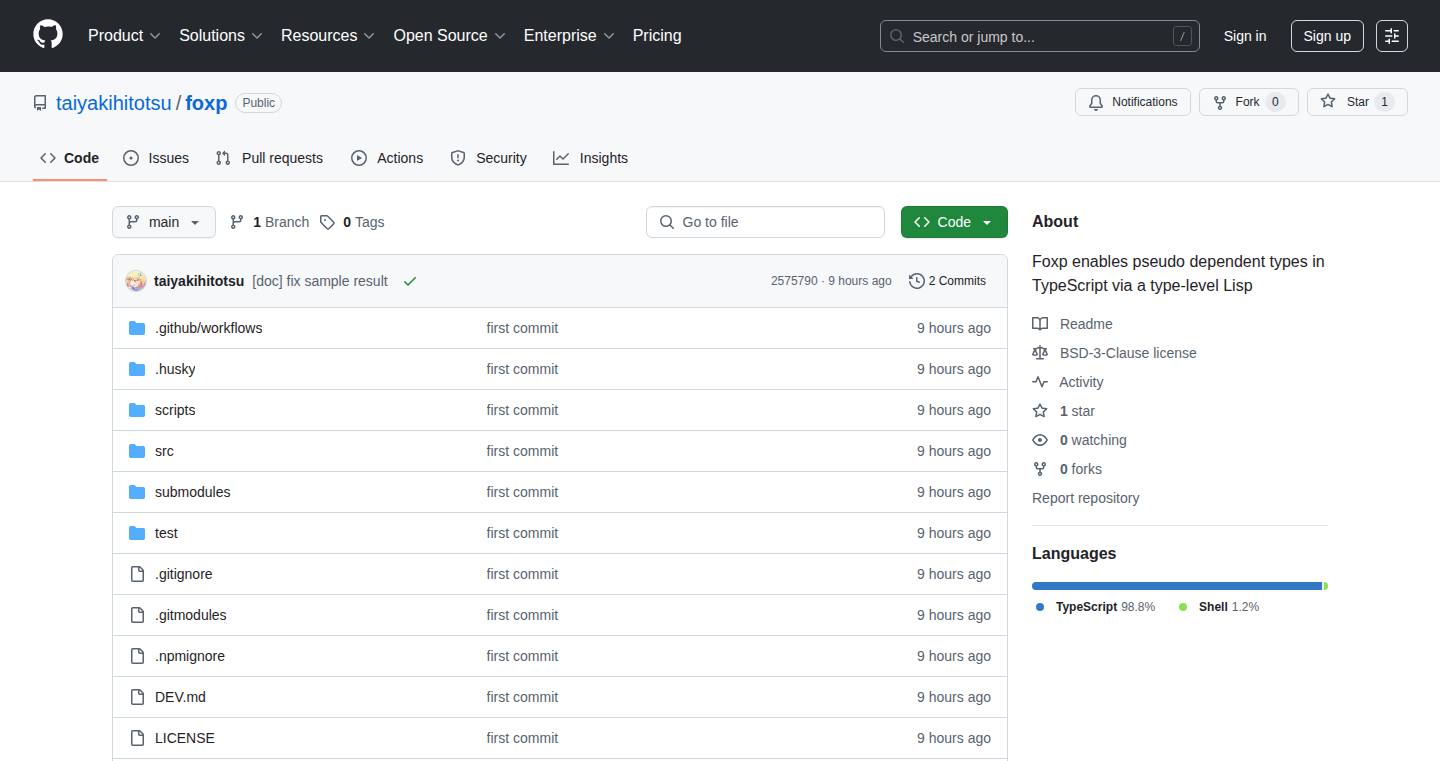Click the folder icon beside submodules
The height and width of the screenshot is (761, 1440).
pos(137,492)
